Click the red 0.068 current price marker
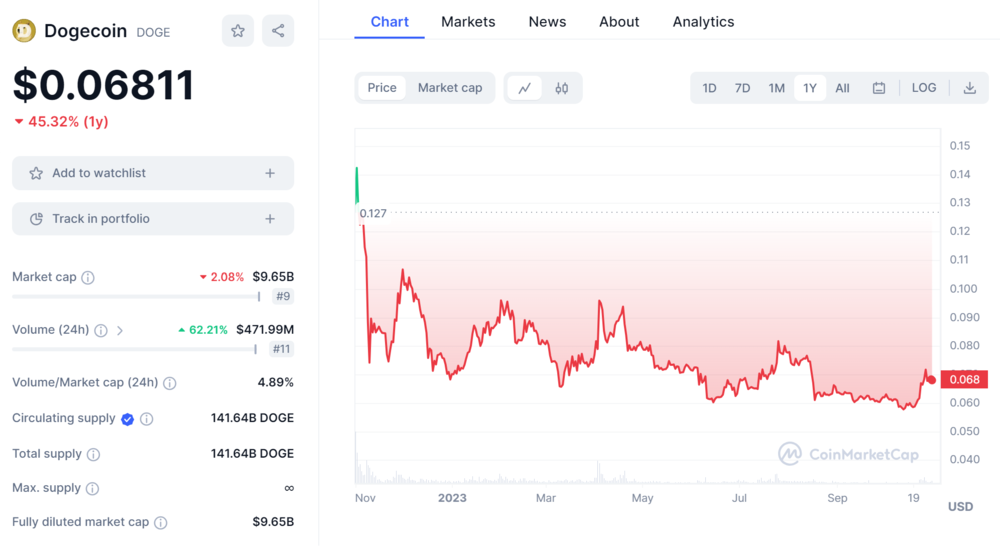 coord(965,379)
